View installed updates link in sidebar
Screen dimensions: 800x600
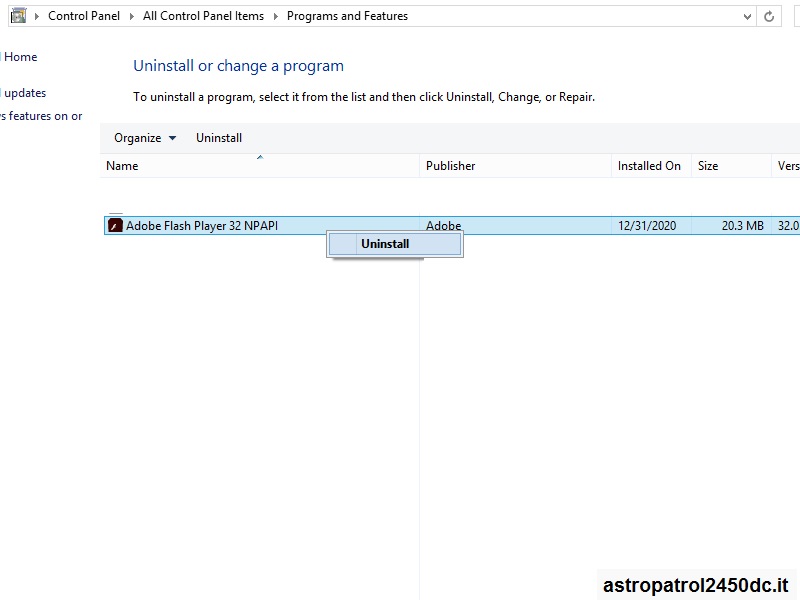point(24,93)
